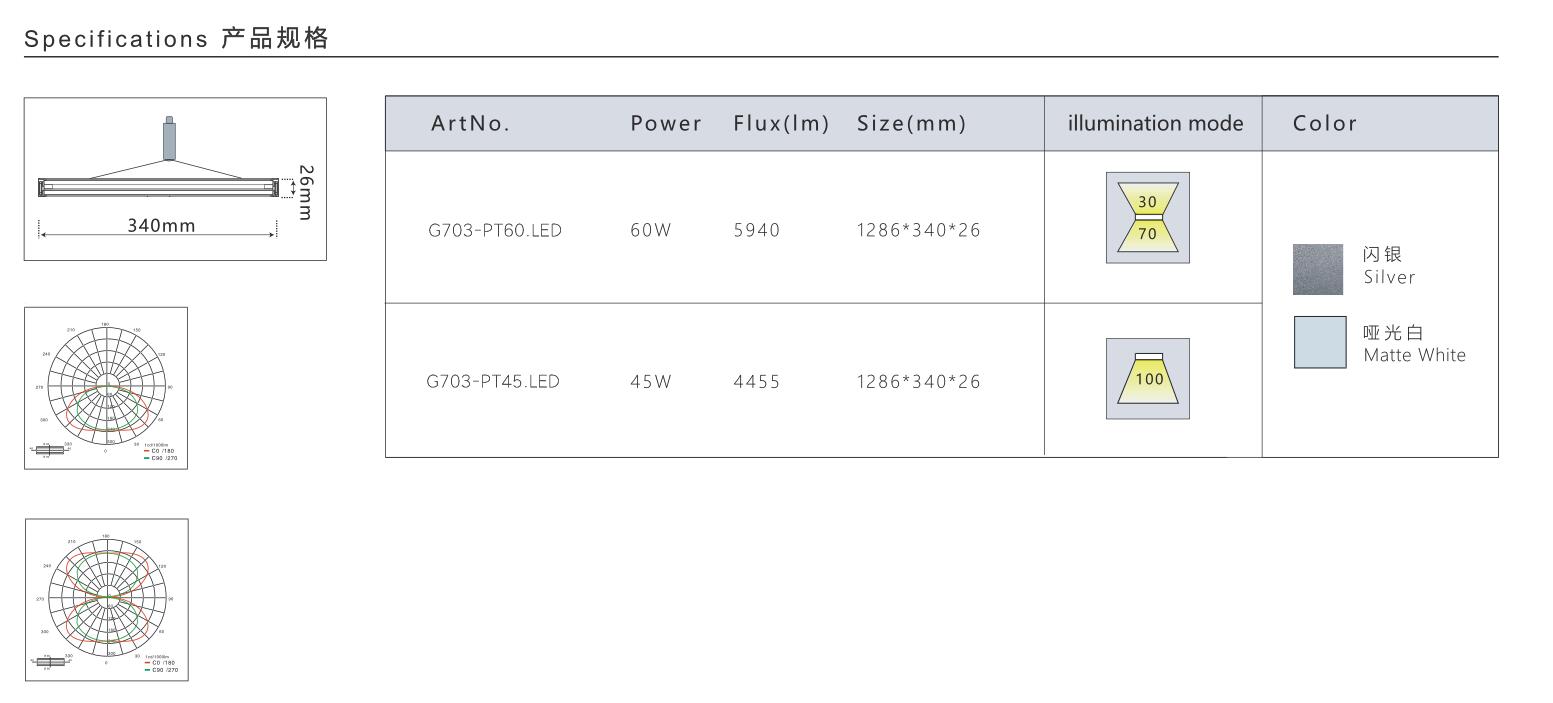This screenshot has height=703, width=1553.
Task: Open the fixture dimension diagram thumbnail
Action: pos(175,179)
